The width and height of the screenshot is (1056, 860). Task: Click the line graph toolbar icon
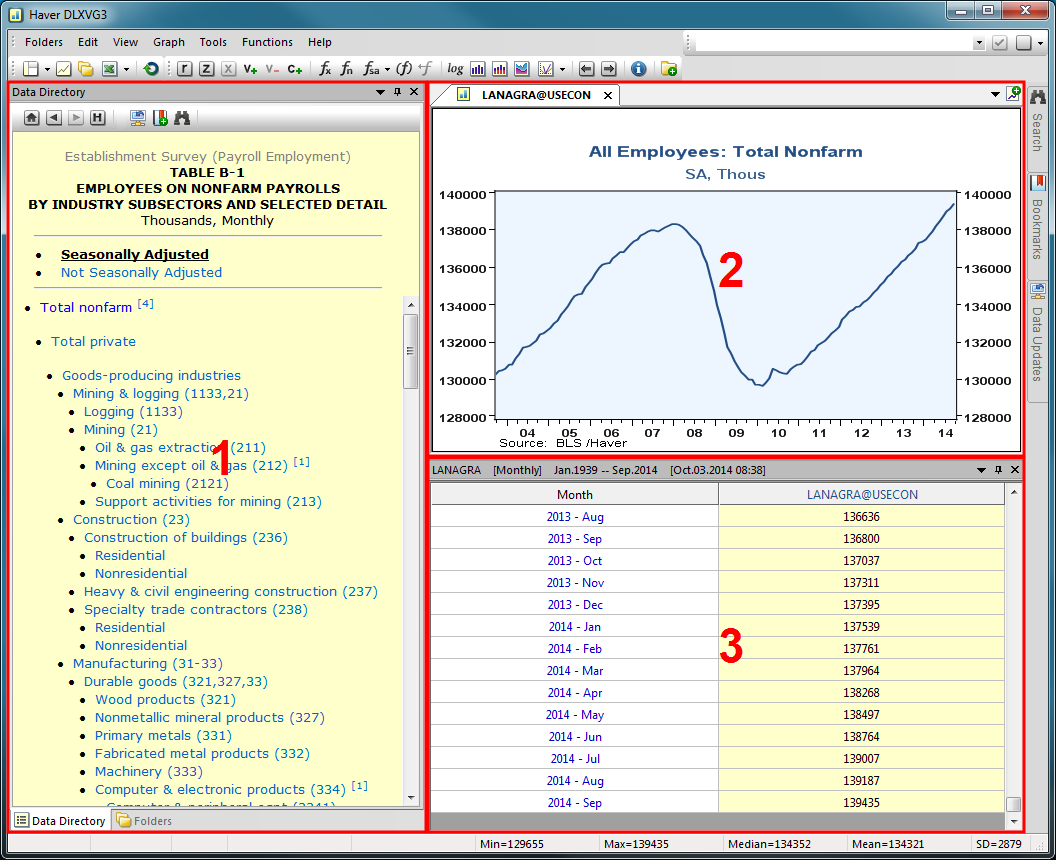tap(64, 69)
